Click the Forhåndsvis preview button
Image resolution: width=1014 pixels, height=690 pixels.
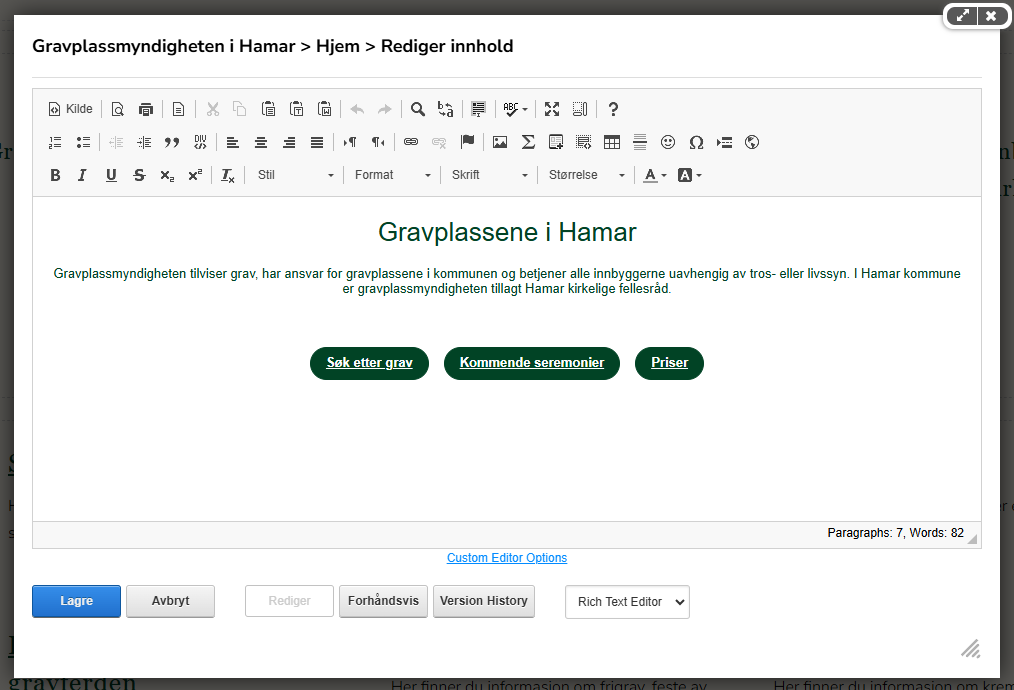point(383,601)
